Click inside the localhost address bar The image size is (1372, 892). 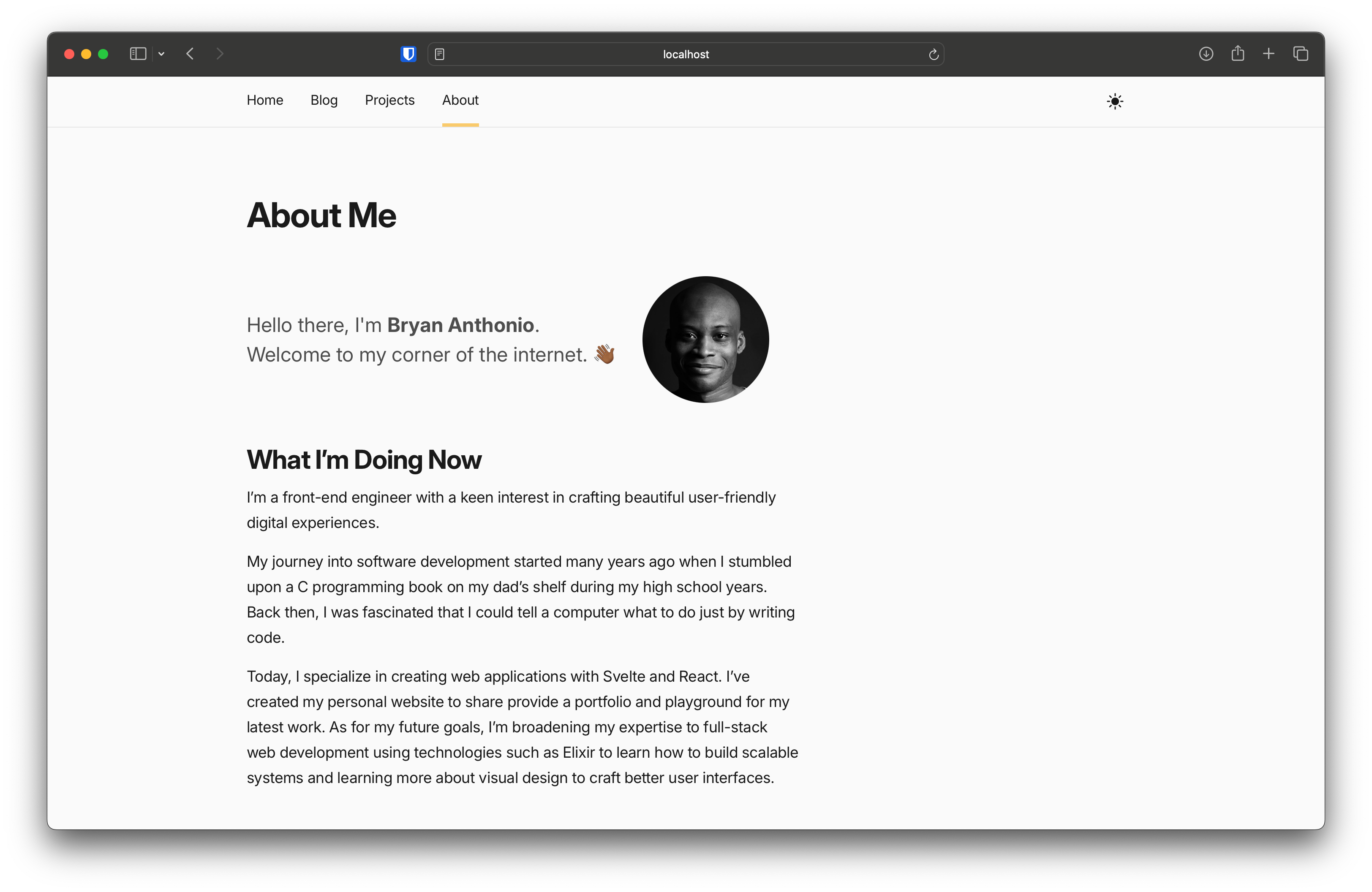(x=686, y=54)
